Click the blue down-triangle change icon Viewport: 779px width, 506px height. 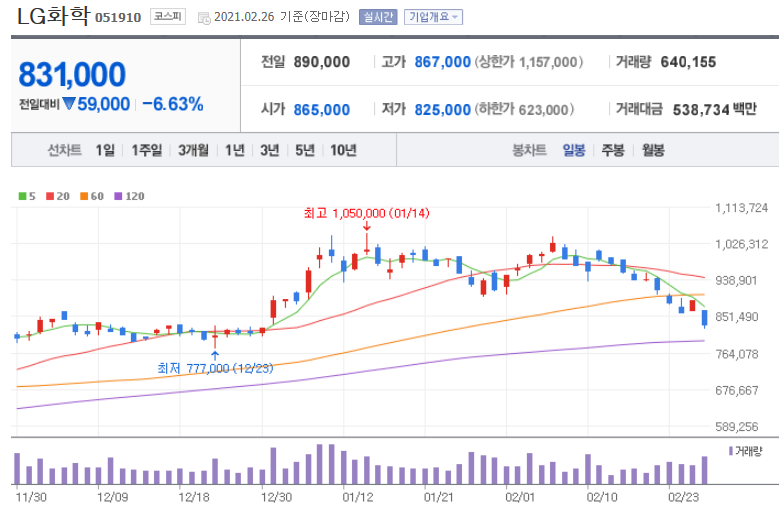coord(69,103)
